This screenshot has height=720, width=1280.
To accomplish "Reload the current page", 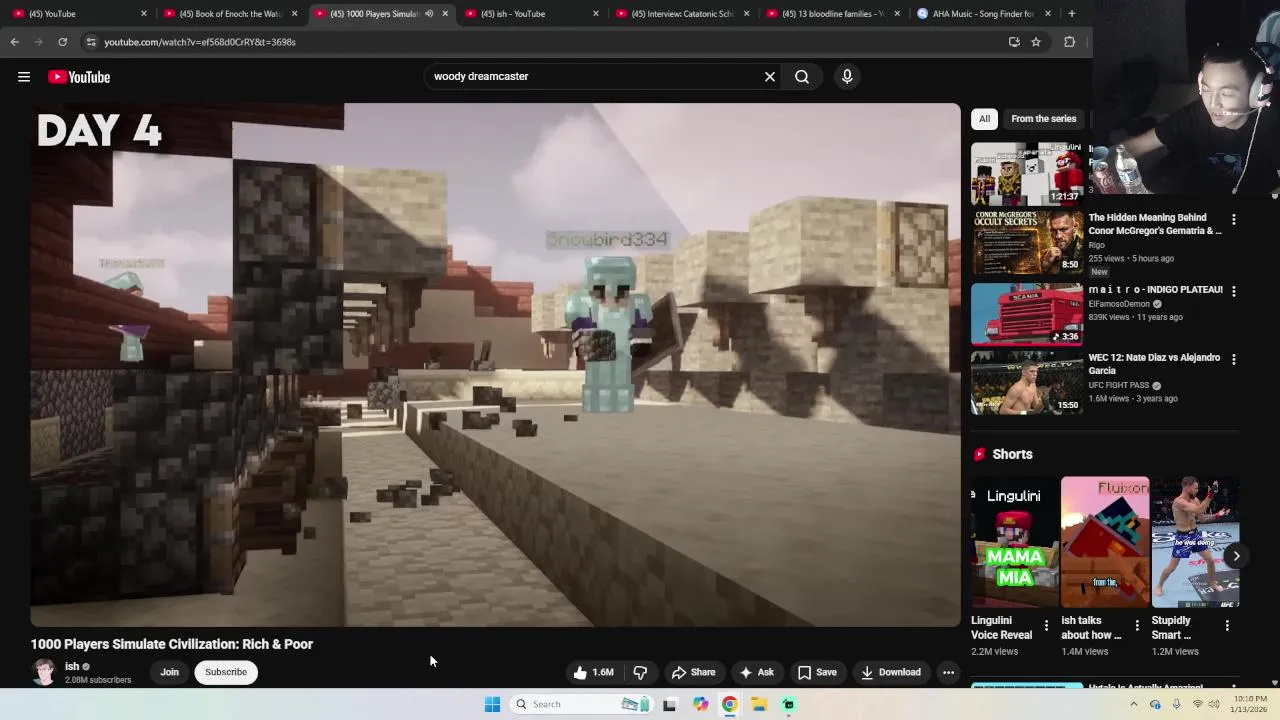I will 62,42.
